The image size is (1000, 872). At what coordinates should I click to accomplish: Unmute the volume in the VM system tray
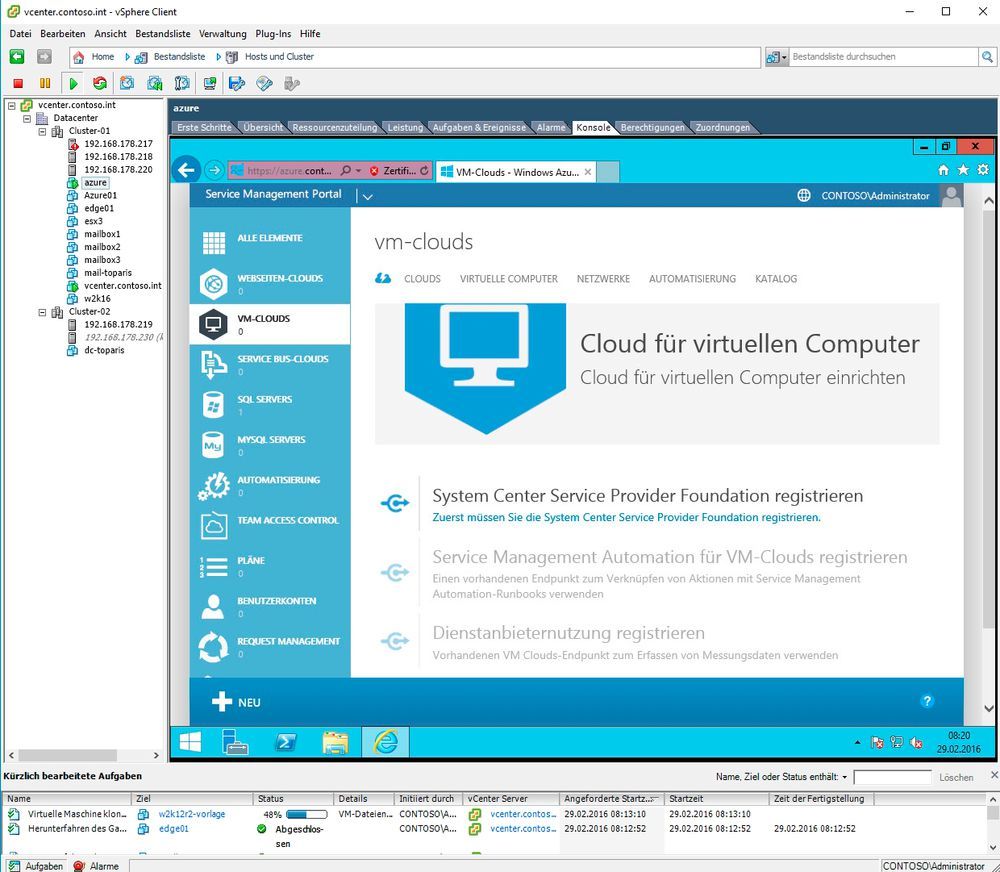[914, 742]
